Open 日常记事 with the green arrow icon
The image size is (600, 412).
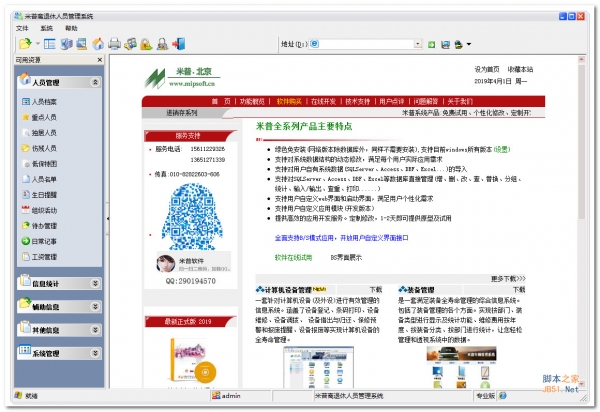(39, 241)
